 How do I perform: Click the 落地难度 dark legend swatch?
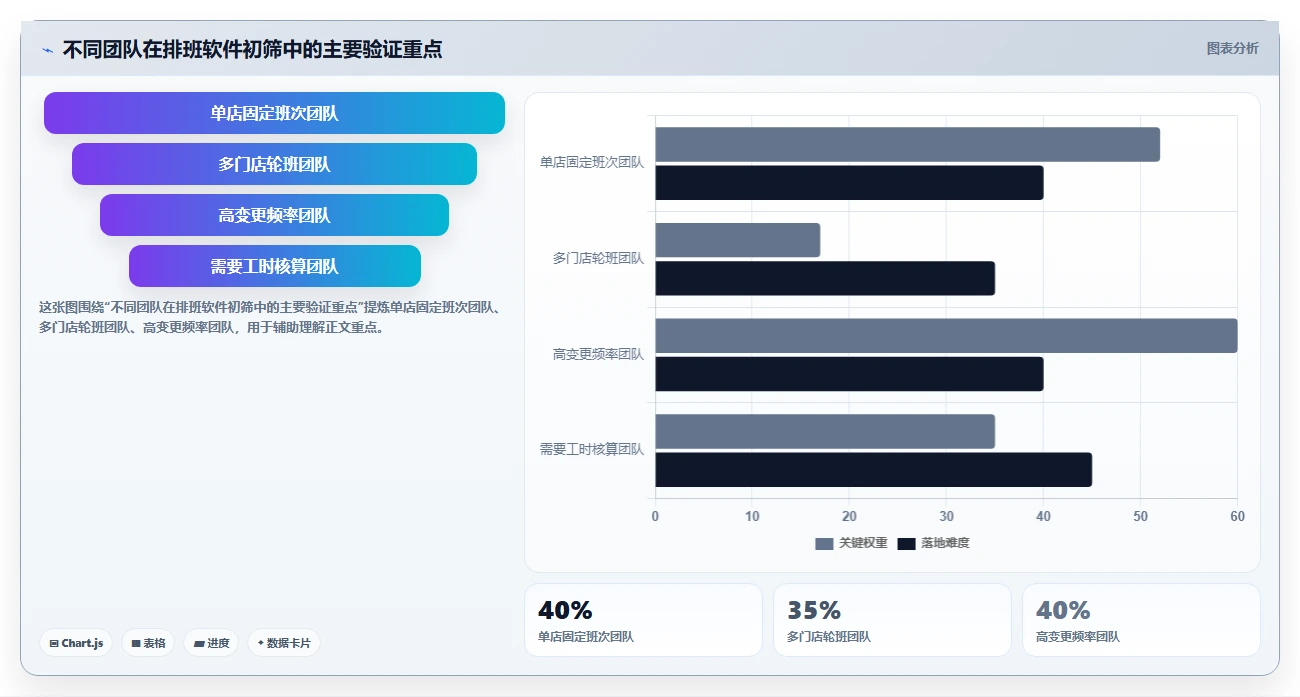[906, 543]
